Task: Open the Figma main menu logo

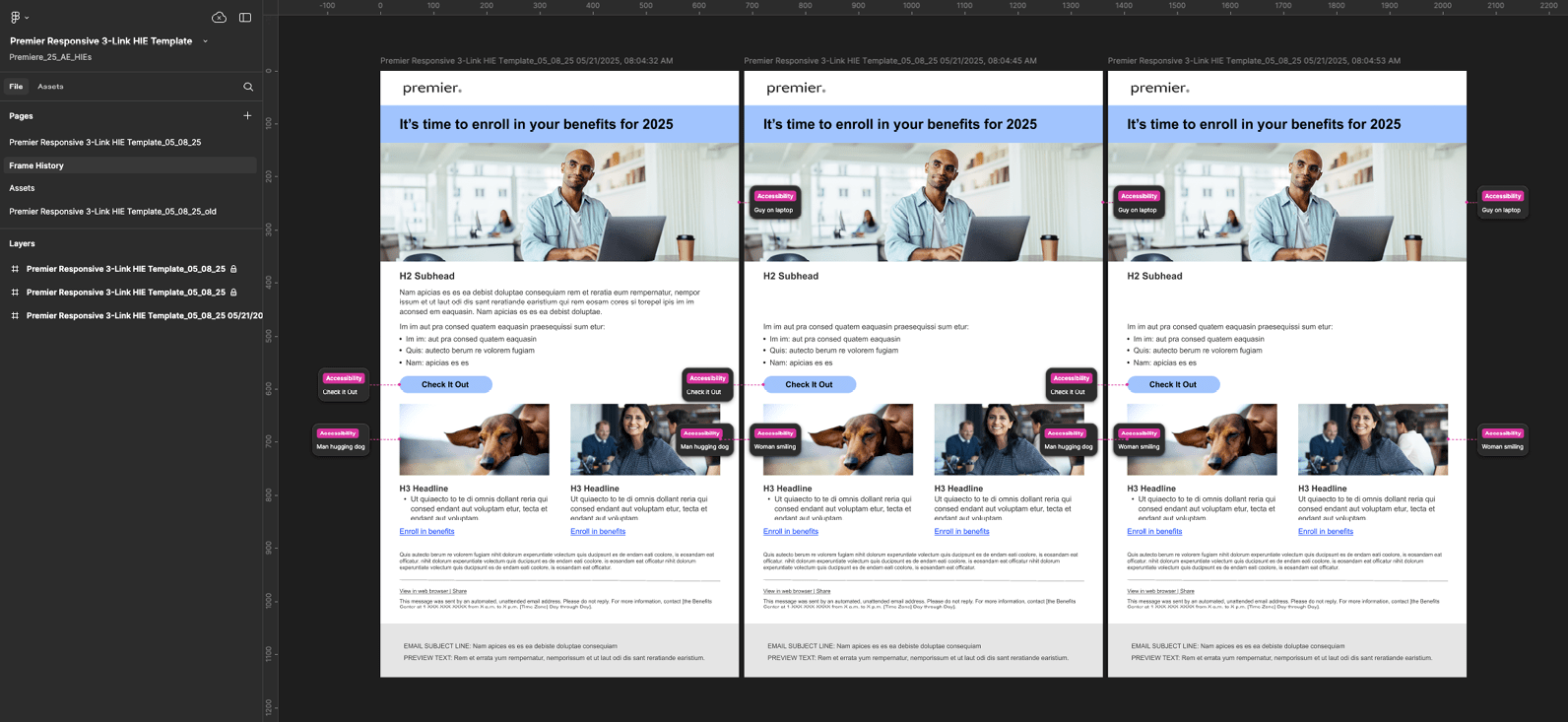Action: click(x=15, y=17)
